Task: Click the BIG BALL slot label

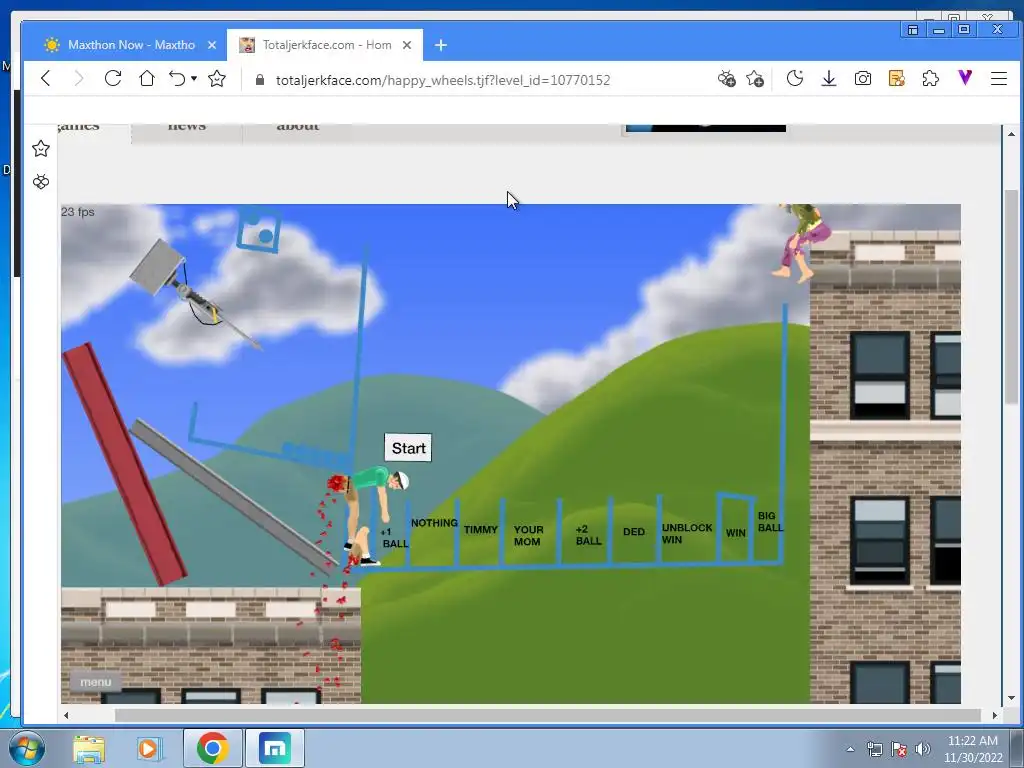Action: tap(770, 521)
